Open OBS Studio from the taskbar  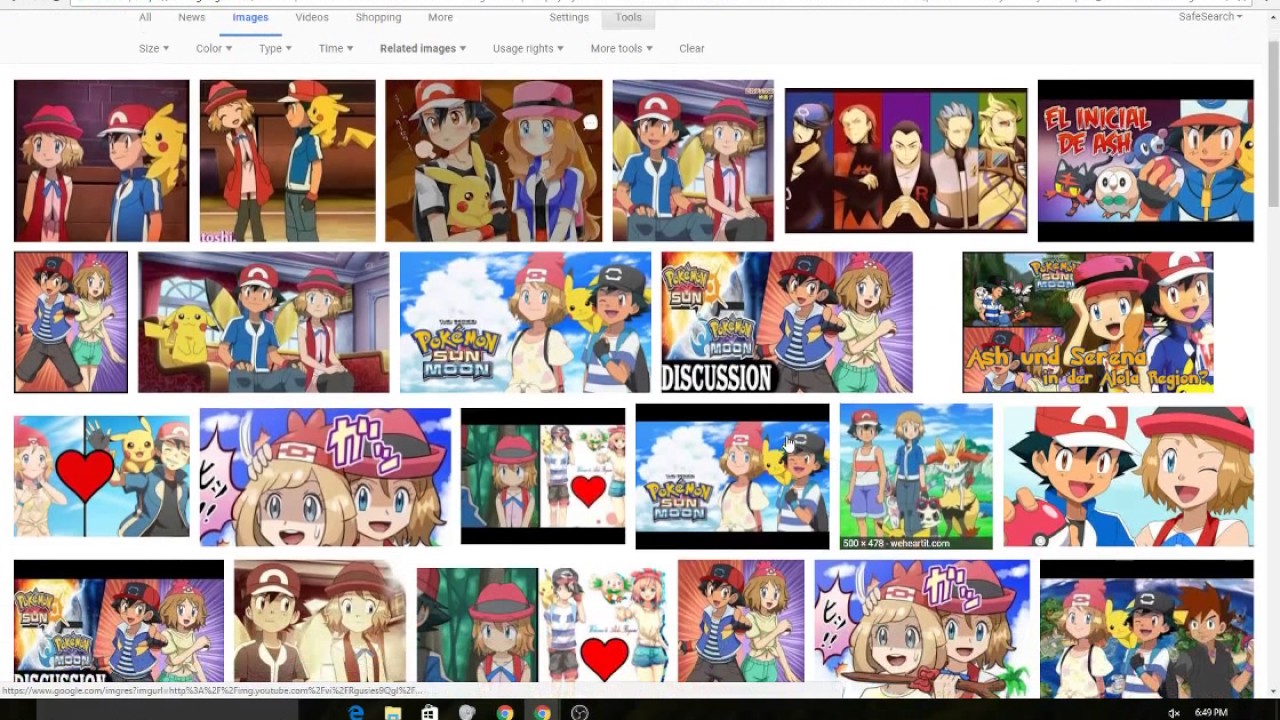(580, 712)
